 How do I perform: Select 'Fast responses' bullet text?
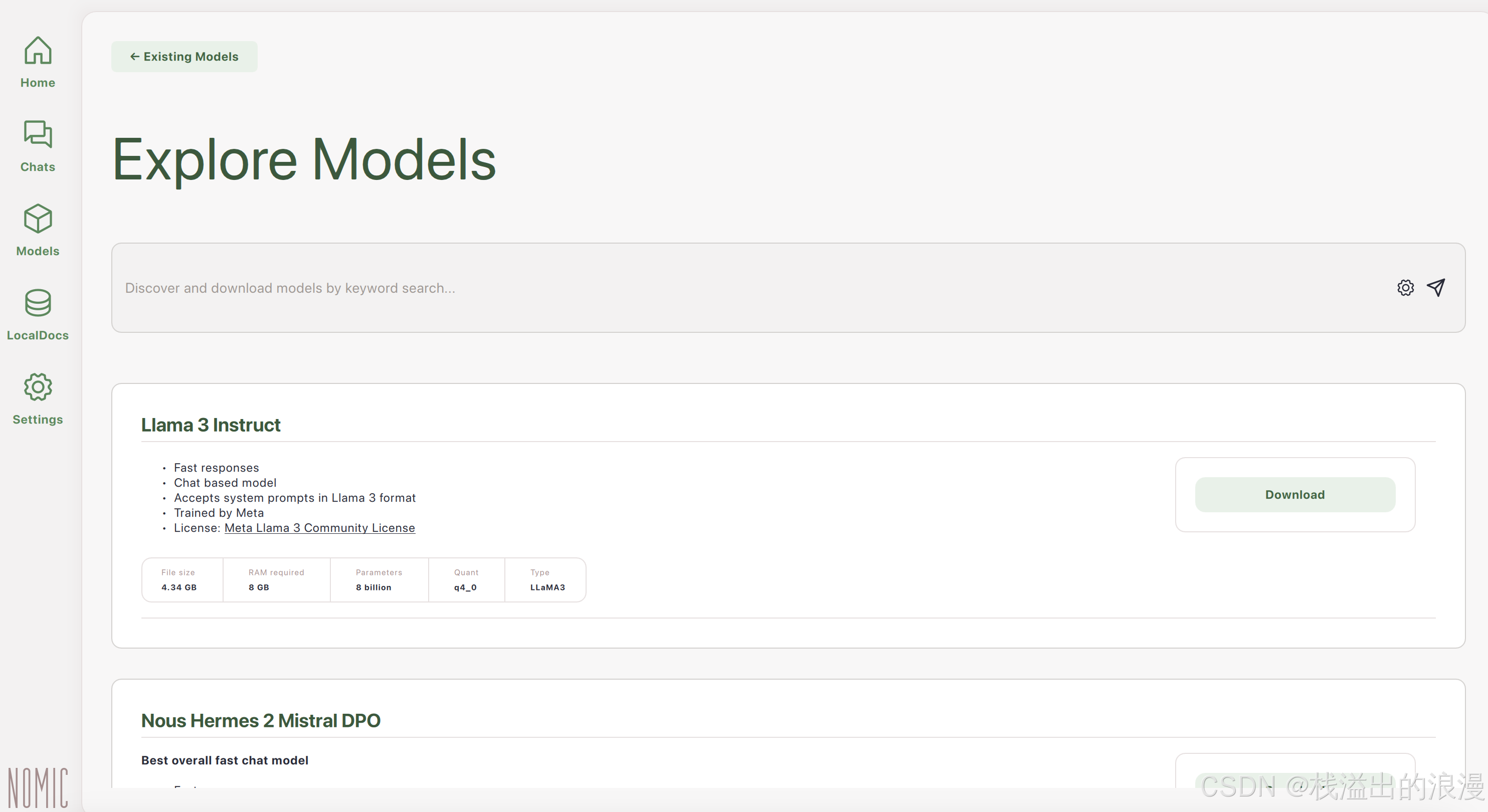click(x=217, y=468)
